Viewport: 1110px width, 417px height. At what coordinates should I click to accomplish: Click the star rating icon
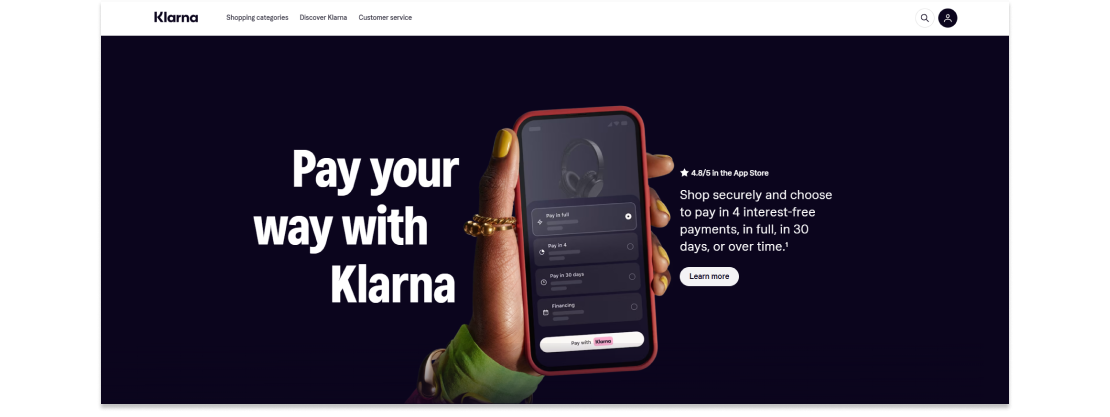click(684, 173)
